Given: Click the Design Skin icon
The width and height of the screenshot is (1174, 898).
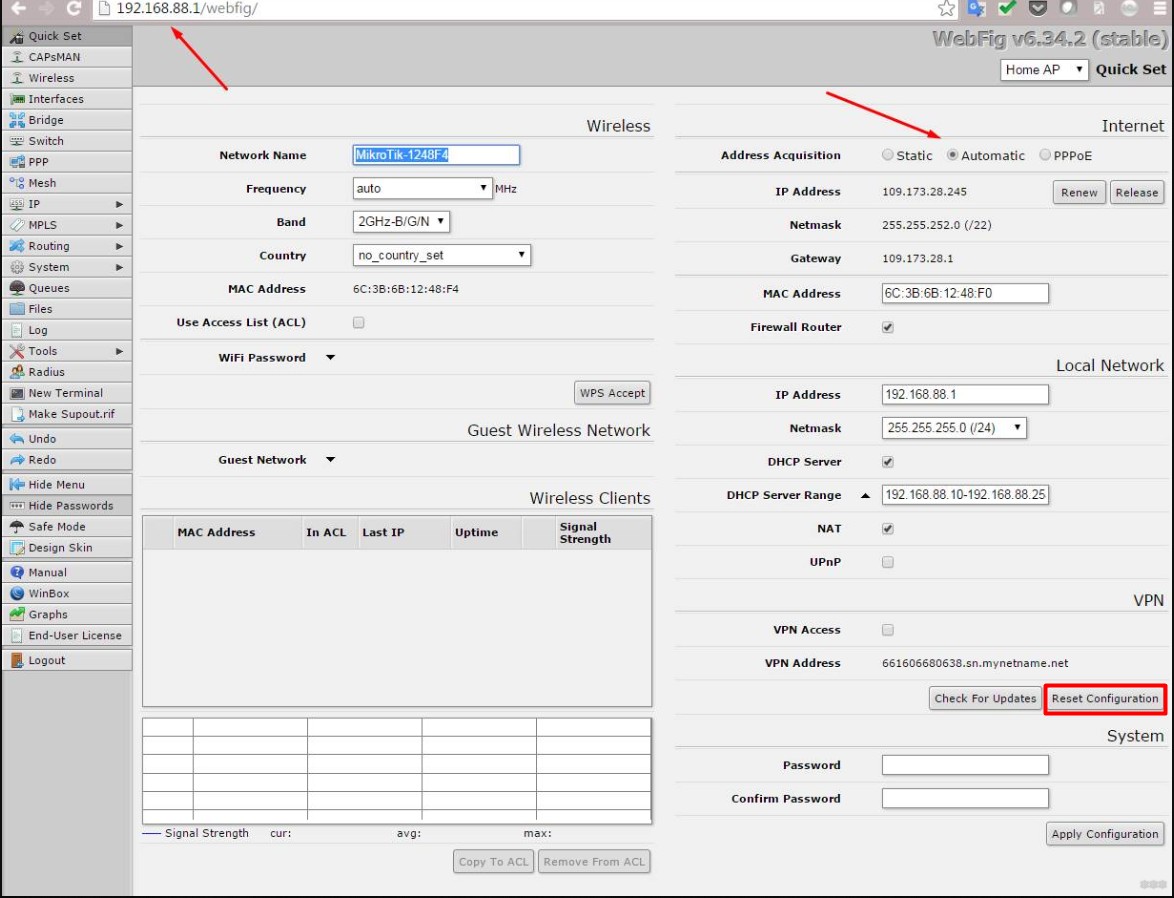Looking at the screenshot, I should (x=16, y=547).
